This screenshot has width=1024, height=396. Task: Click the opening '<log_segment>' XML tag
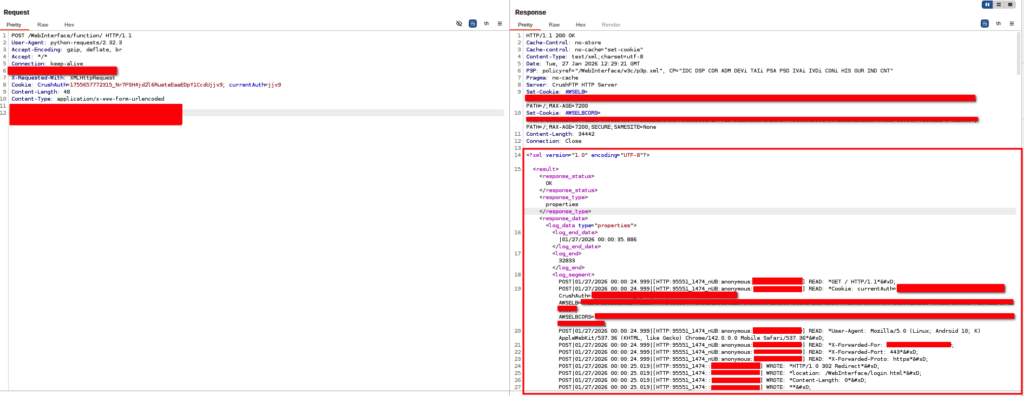click(x=573, y=274)
